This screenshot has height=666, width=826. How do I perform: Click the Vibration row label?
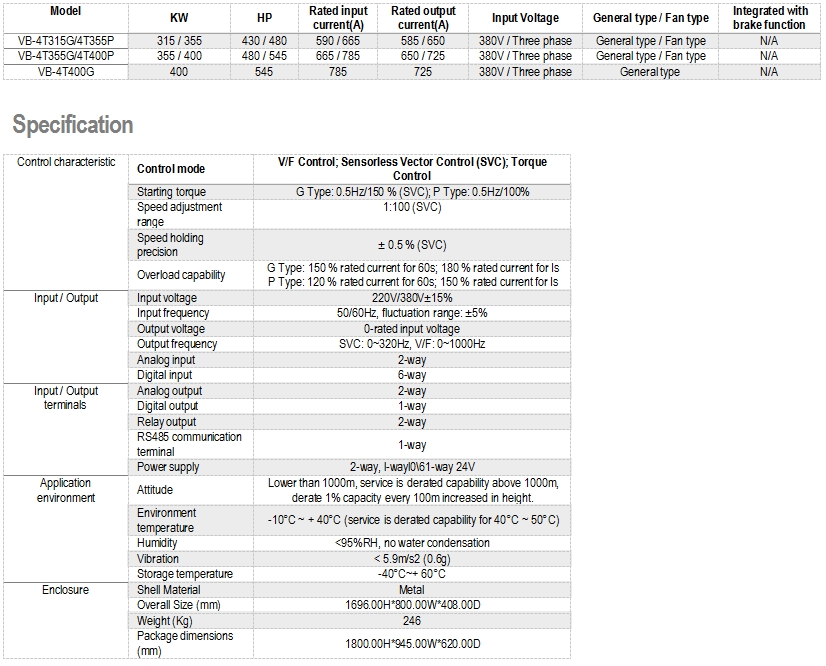tap(158, 559)
